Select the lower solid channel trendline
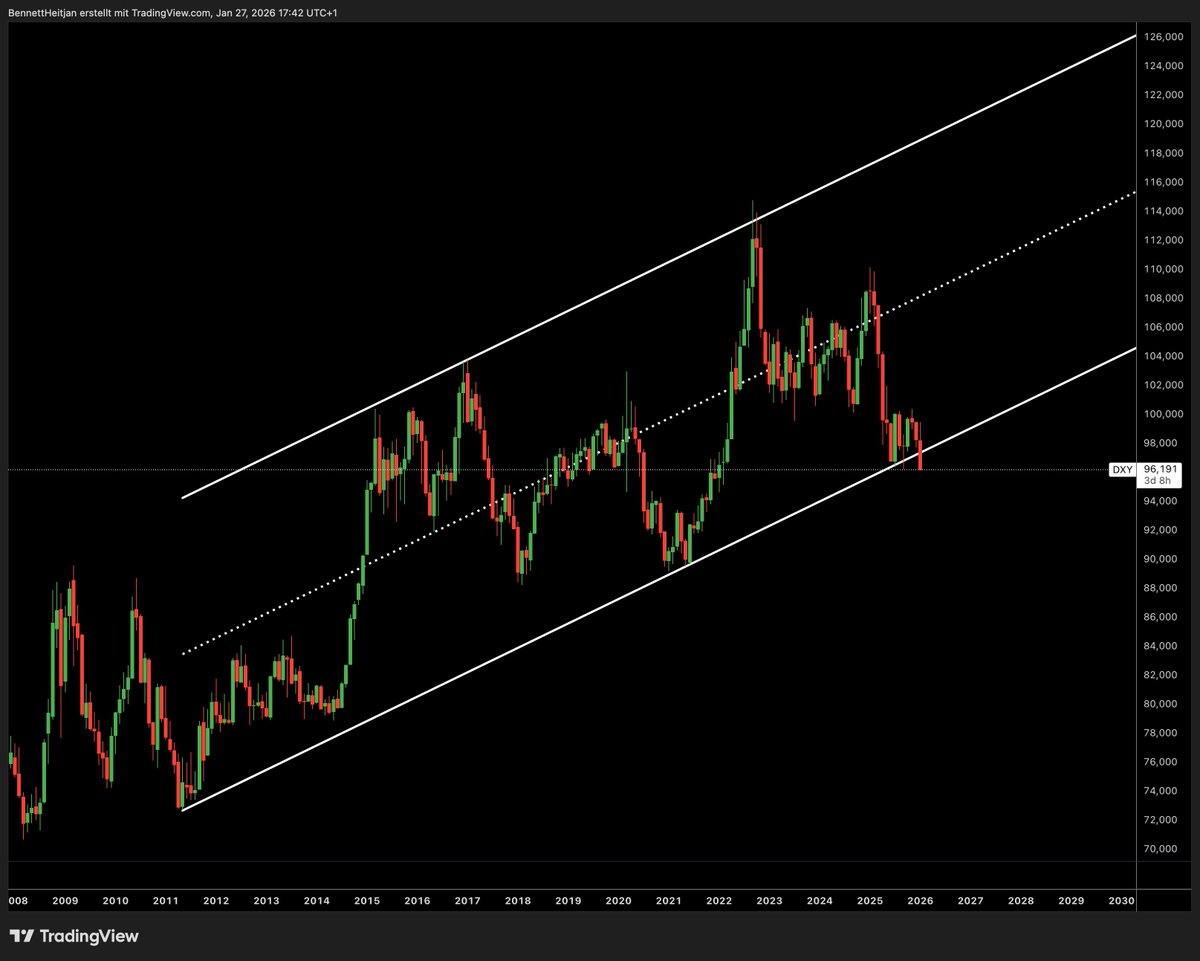This screenshot has width=1200, height=961. pyautogui.click(x=660, y=579)
